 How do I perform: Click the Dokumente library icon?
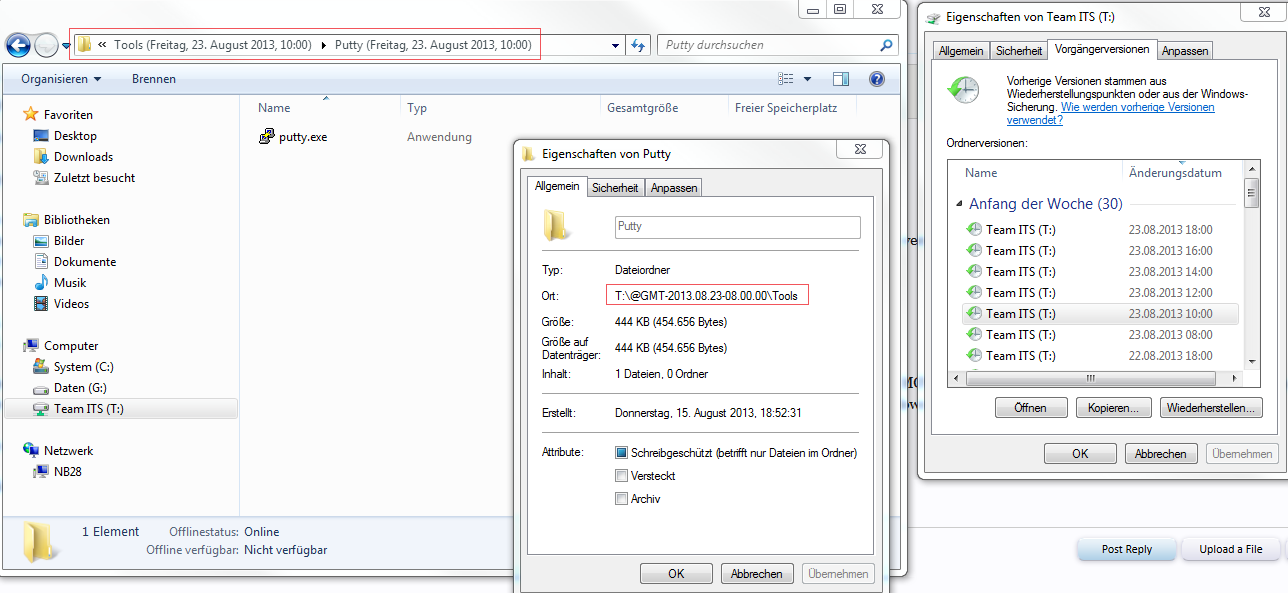(x=41, y=262)
